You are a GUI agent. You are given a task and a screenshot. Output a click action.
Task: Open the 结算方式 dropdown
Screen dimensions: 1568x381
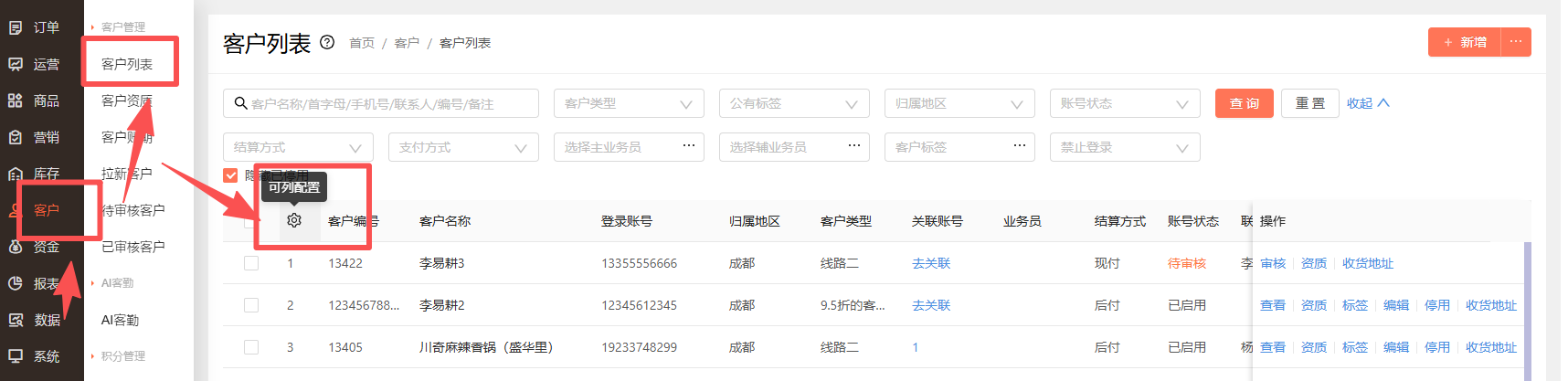coord(298,147)
